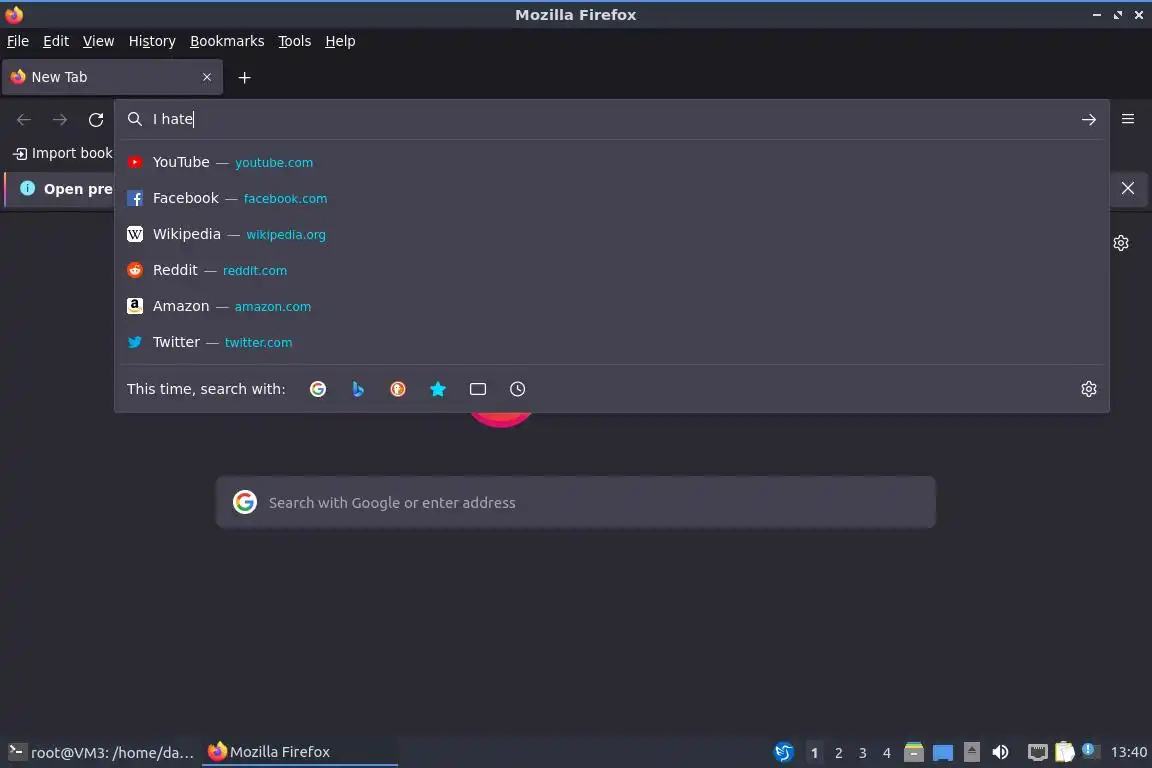1152x768 pixels.
Task: Open search settings gear in dropdown
Action: click(x=1089, y=389)
